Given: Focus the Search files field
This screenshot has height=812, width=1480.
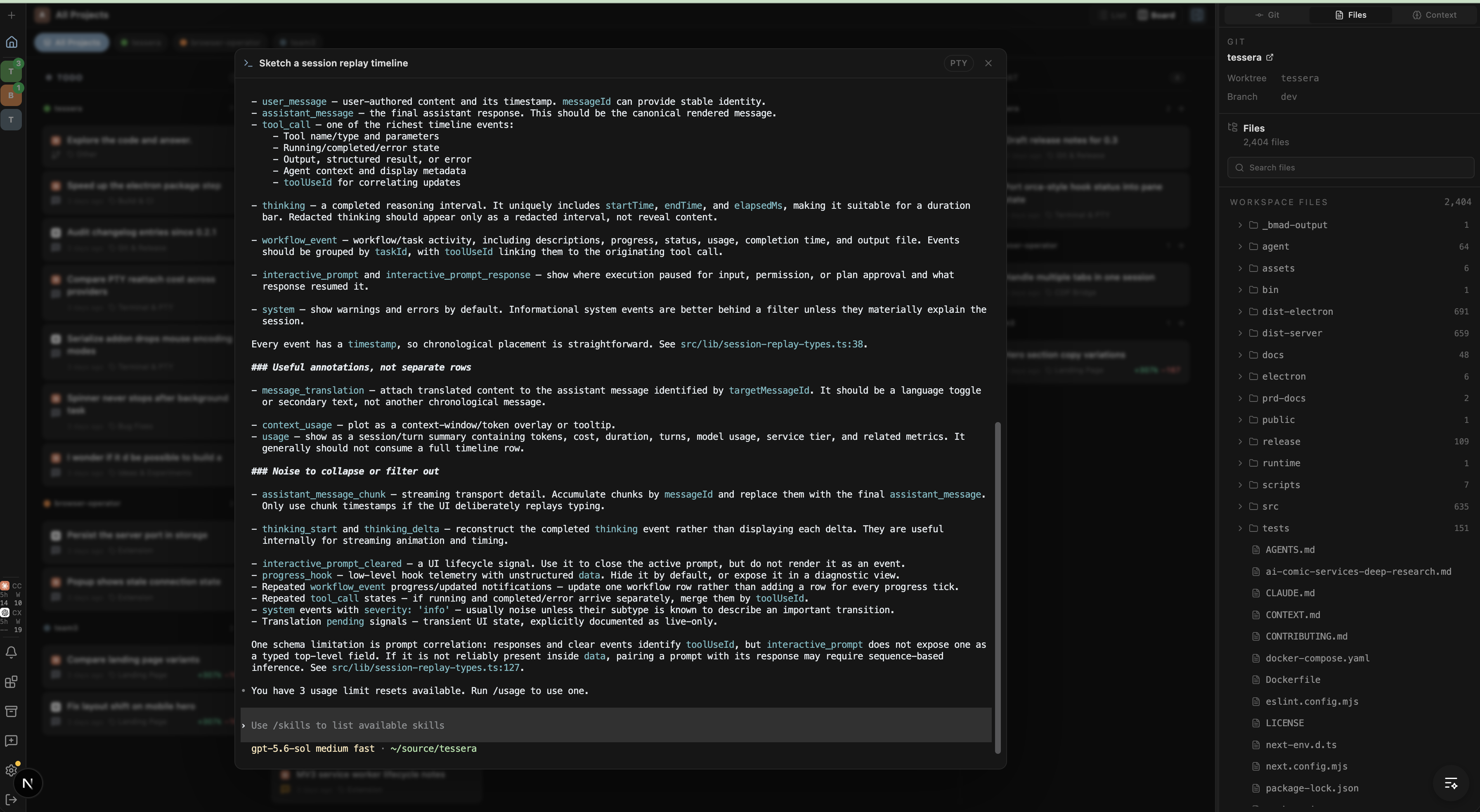Looking at the screenshot, I should click(1351, 168).
